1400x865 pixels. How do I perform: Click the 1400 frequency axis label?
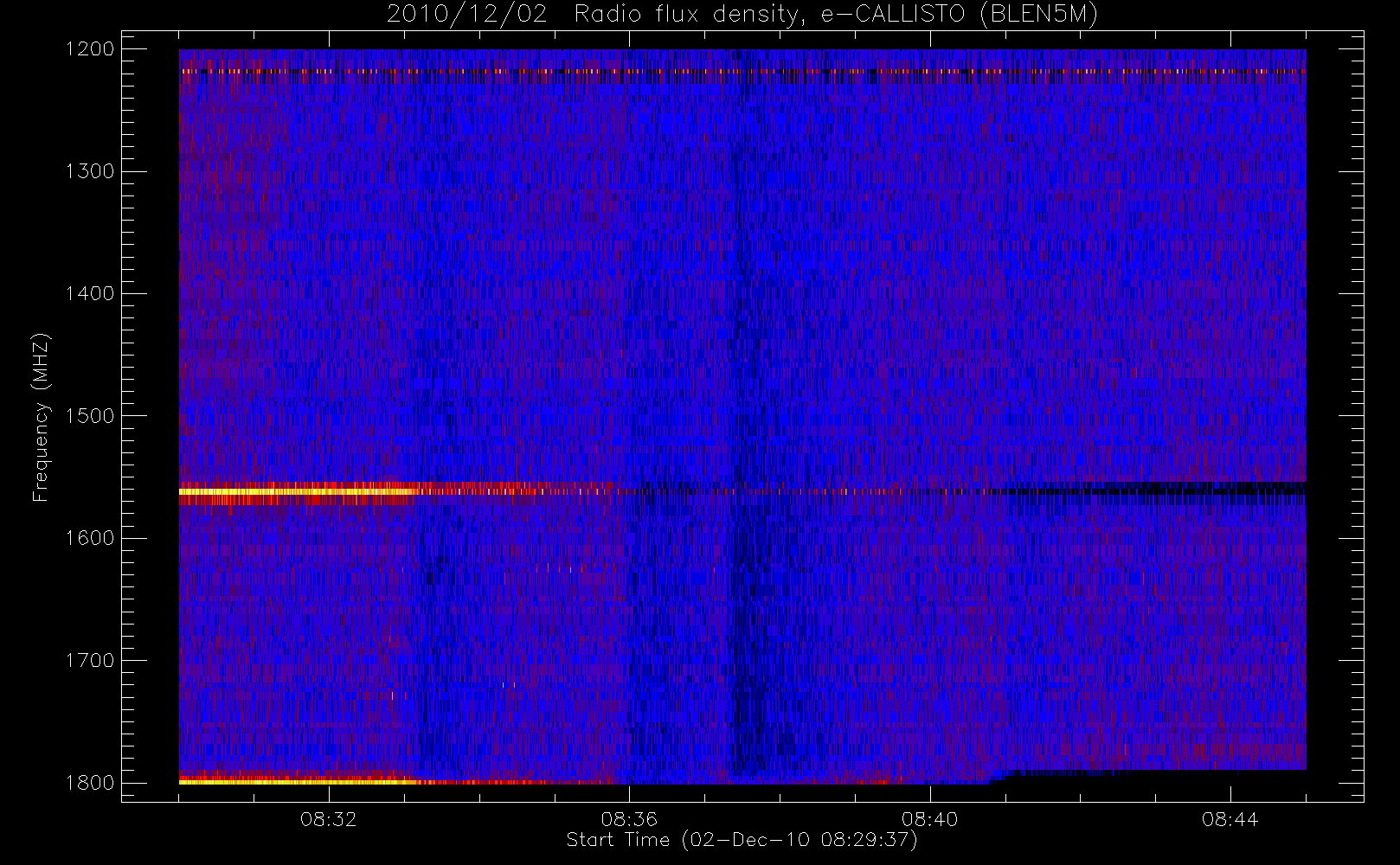point(90,294)
